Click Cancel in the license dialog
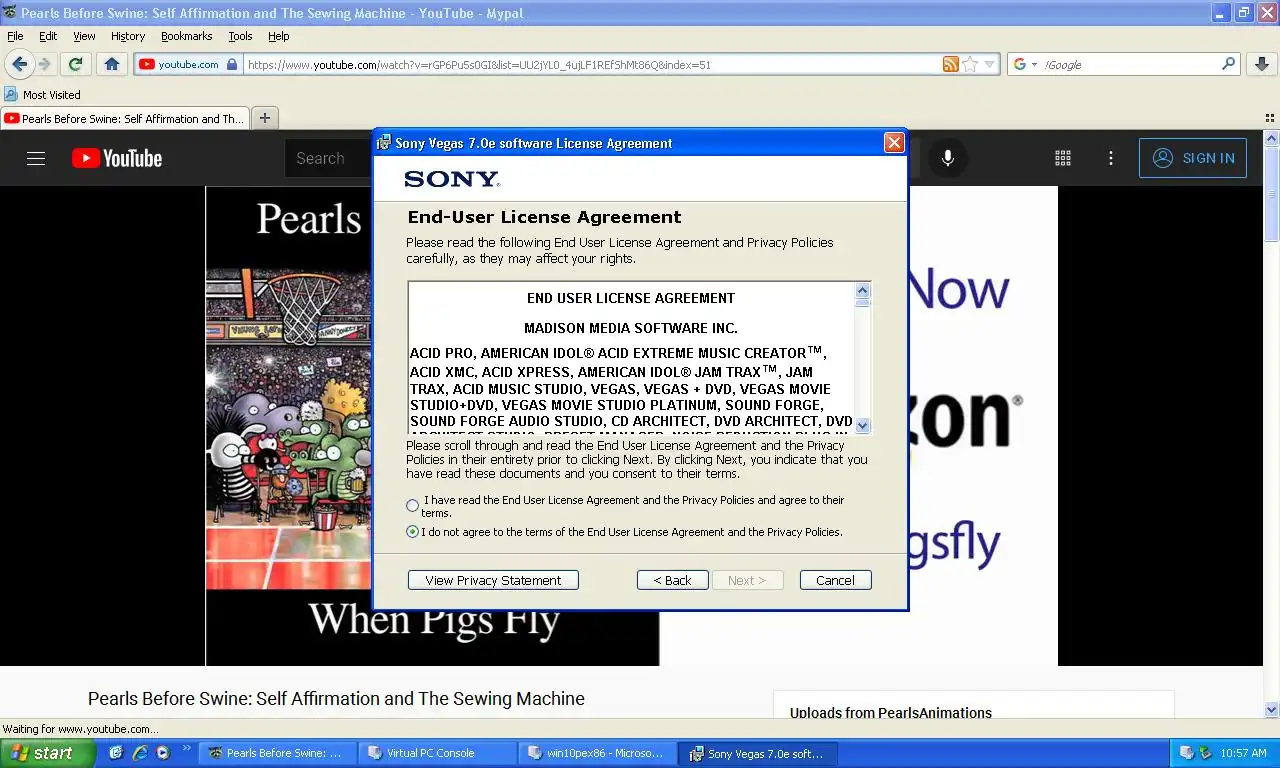The image size is (1280, 768). (835, 580)
